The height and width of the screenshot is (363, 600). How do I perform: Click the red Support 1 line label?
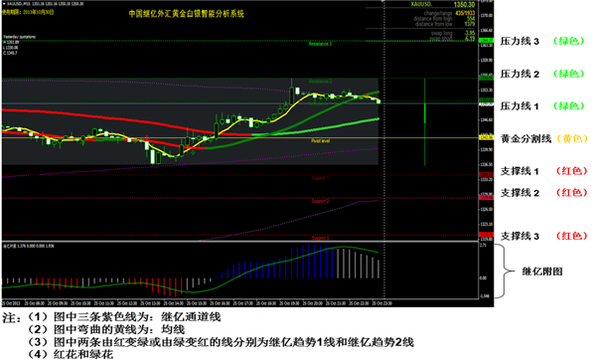point(320,178)
